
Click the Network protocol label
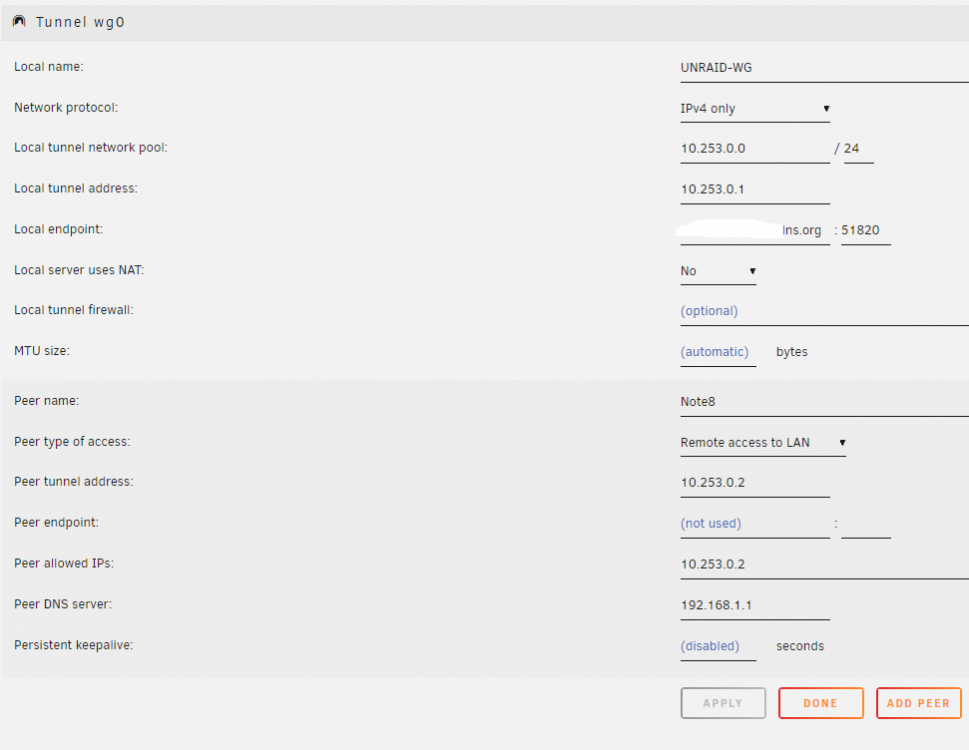[x=66, y=107]
